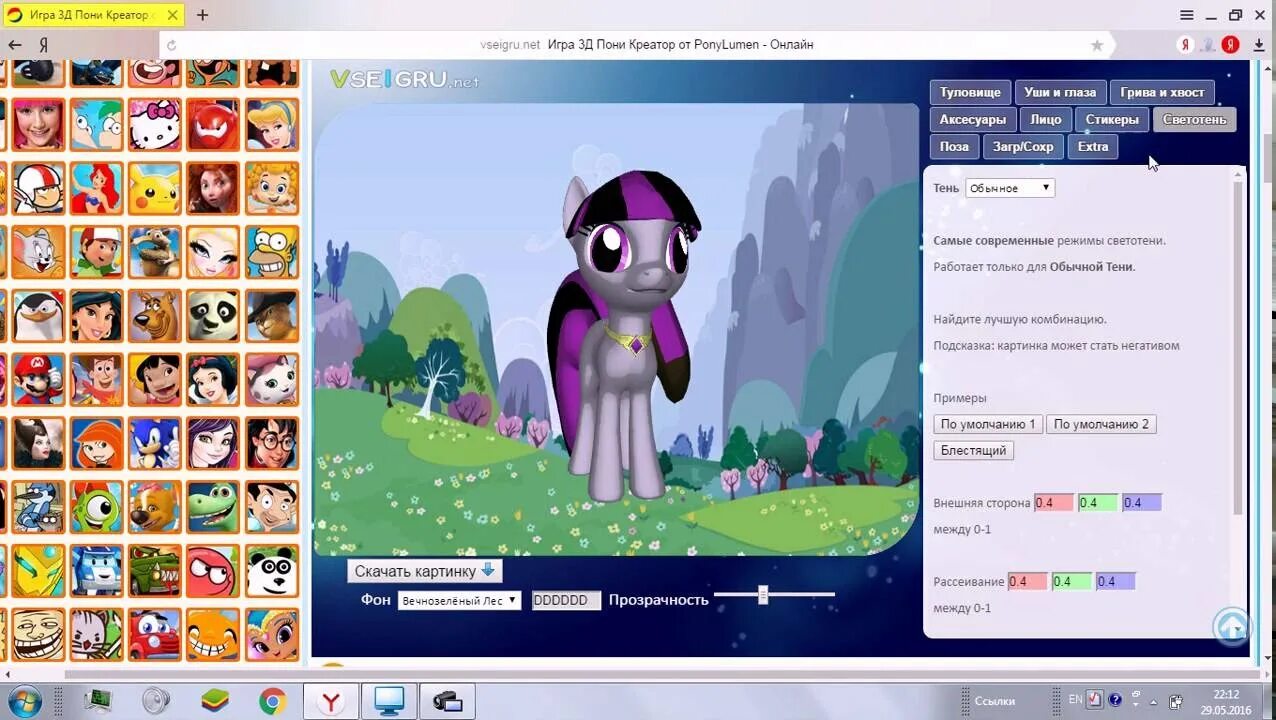This screenshot has height=720, width=1276.
Task: Open the Sonic games icon
Action: (x=155, y=444)
